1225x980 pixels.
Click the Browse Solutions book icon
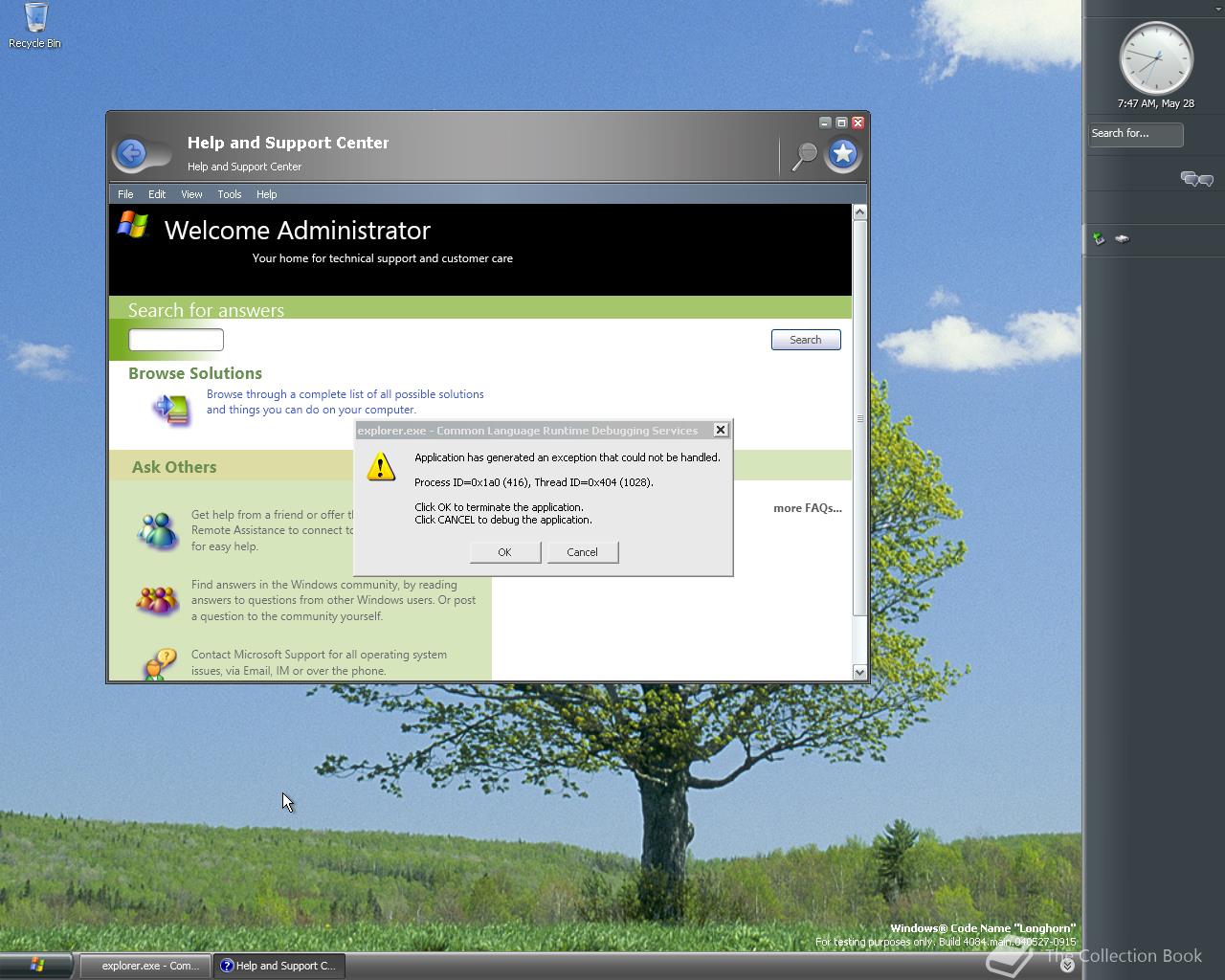(173, 409)
